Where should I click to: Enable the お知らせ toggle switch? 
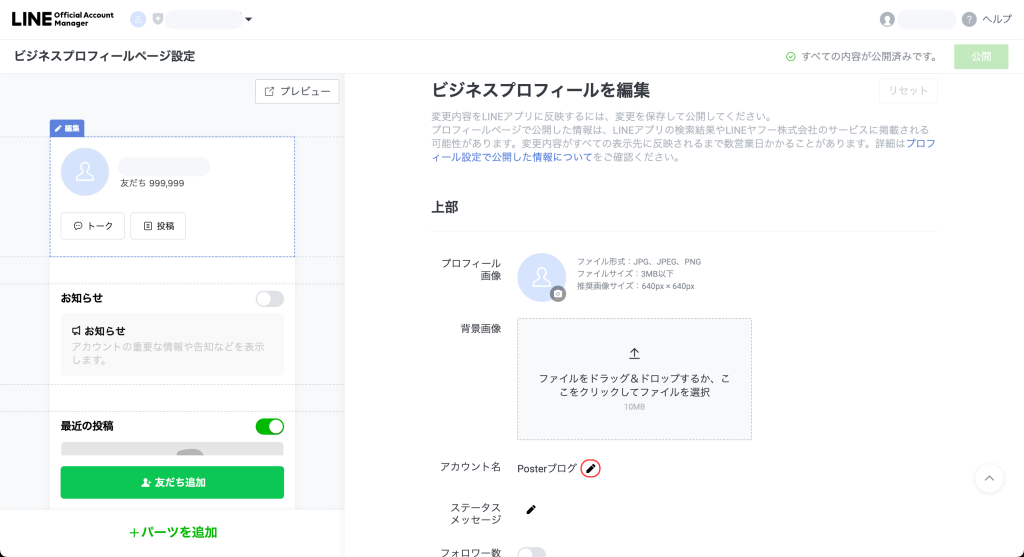[x=269, y=298]
